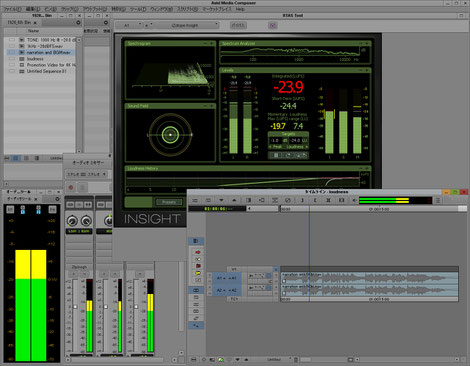Image resolution: width=470 pixels, height=366 pixels.
Task: Open the 編集 menu
Action: tap(33, 9)
